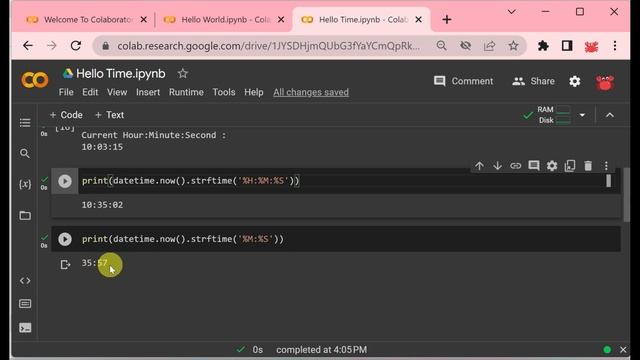Open more cell actions menu
The image size is (640, 360).
tap(606, 166)
